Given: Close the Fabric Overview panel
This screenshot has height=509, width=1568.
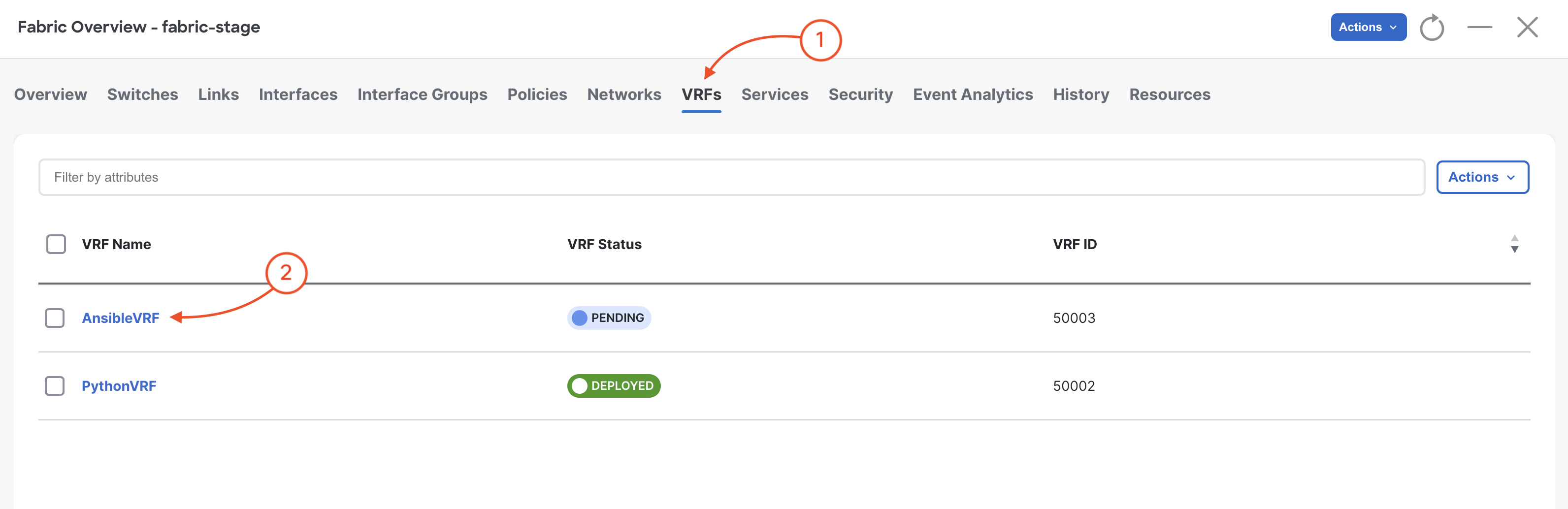Looking at the screenshot, I should click(x=1527, y=28).
